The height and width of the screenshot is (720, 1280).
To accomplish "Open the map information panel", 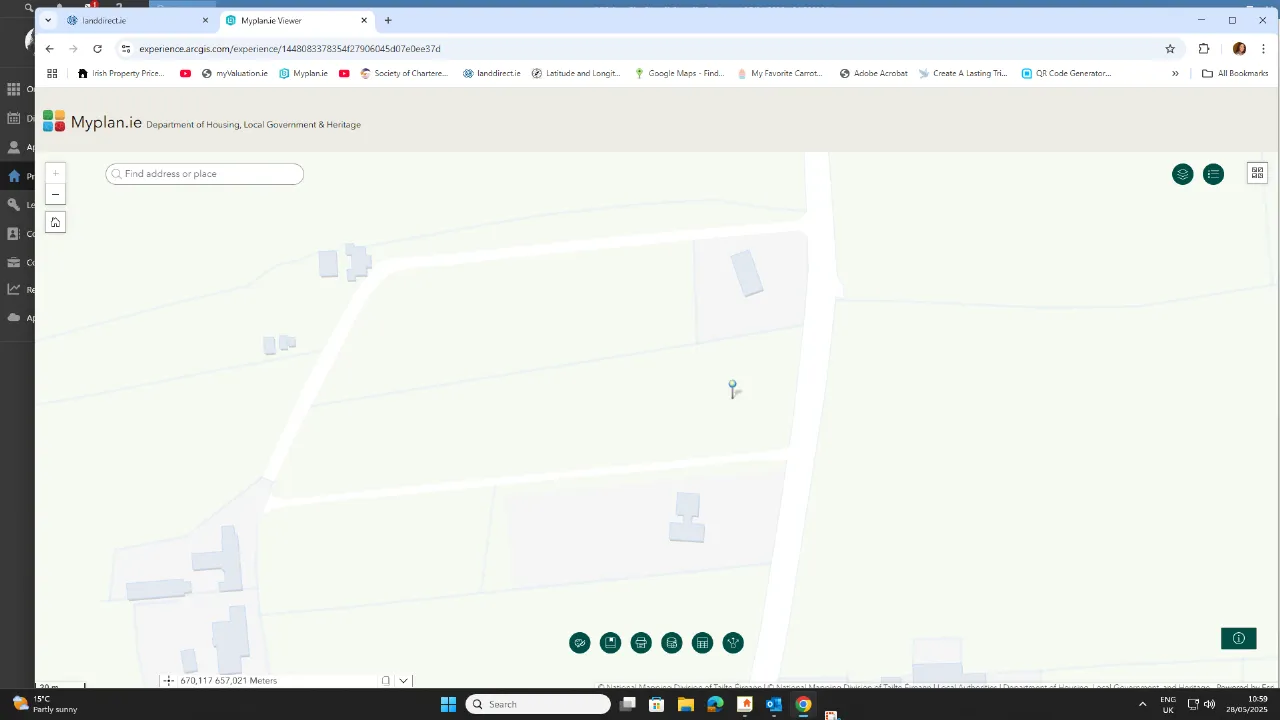I will click(1239, 638).
